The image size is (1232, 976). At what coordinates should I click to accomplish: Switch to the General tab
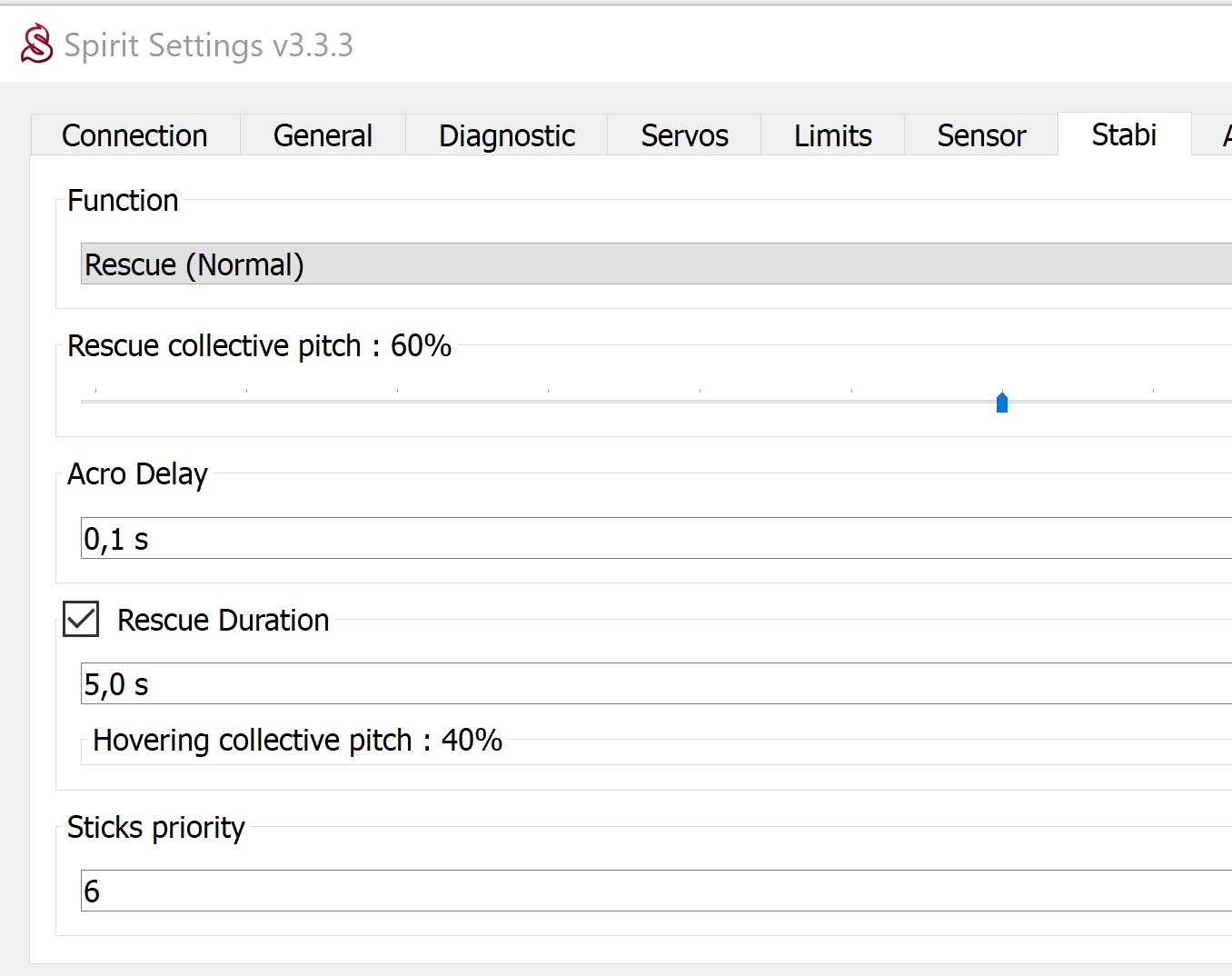[x=323, y=135]
